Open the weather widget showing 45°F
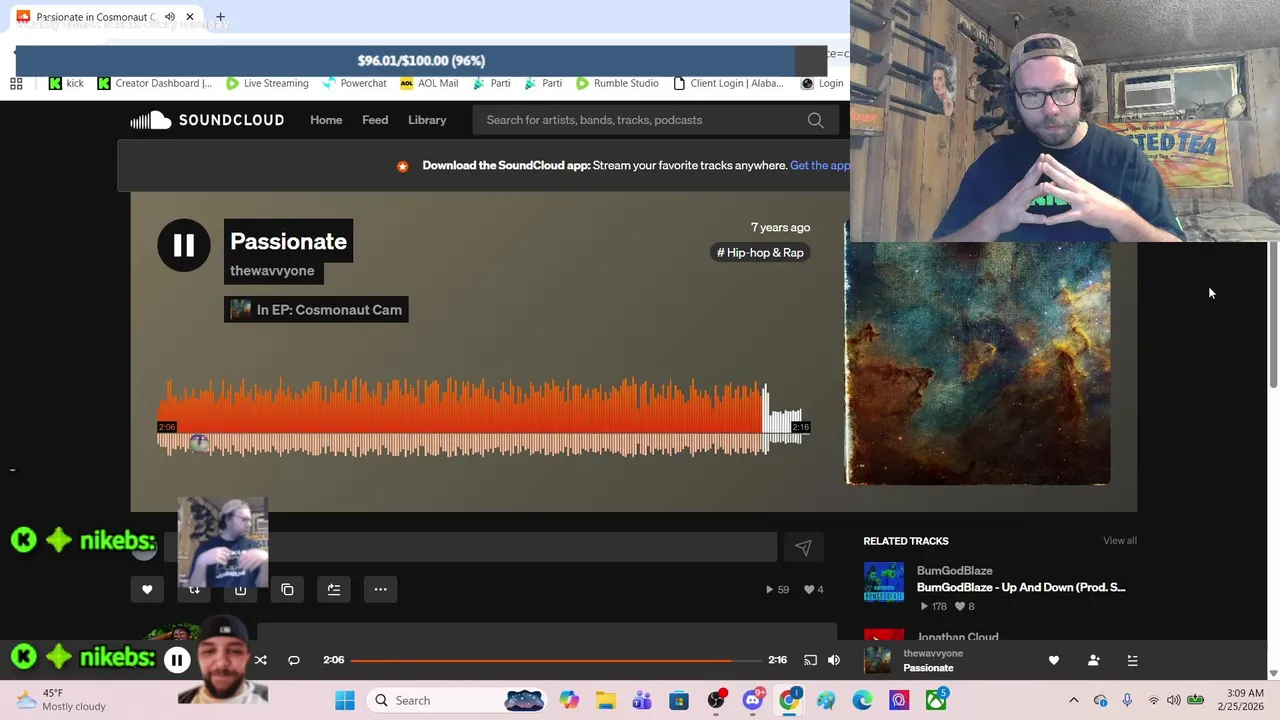Image resolution: width=1280 pixels, height=720 pixels. (x=62, y=700)
